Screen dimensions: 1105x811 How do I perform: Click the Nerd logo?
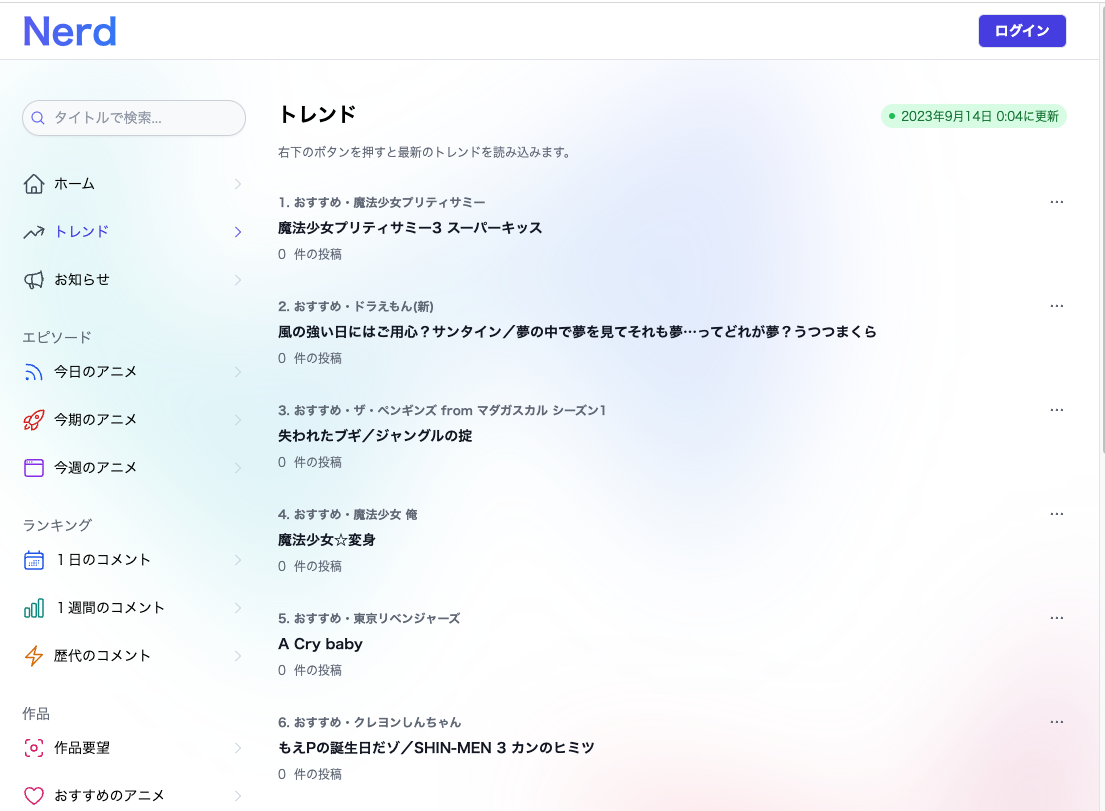pyautogui.click(x=70, y=32)
